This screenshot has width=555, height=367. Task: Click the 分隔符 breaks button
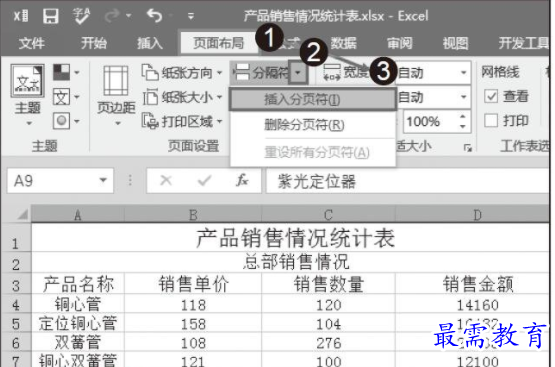point(261,73)
